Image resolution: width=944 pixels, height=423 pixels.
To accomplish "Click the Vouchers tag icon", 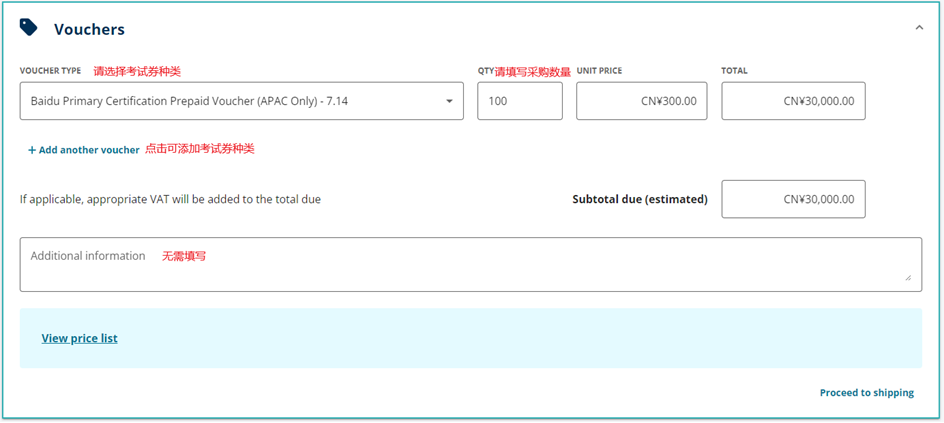I will point(28,27).
